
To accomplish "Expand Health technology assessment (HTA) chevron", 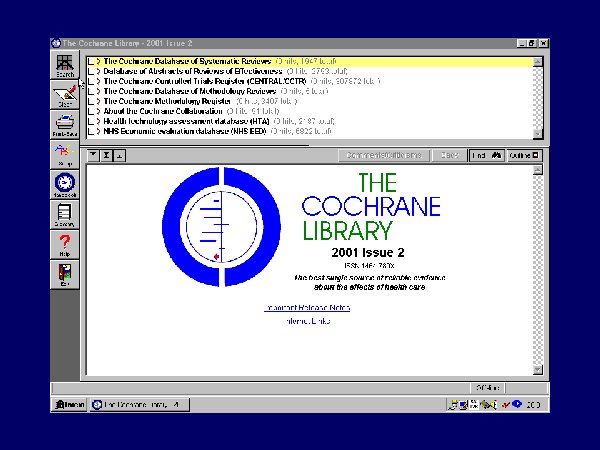I will [99, 121].
